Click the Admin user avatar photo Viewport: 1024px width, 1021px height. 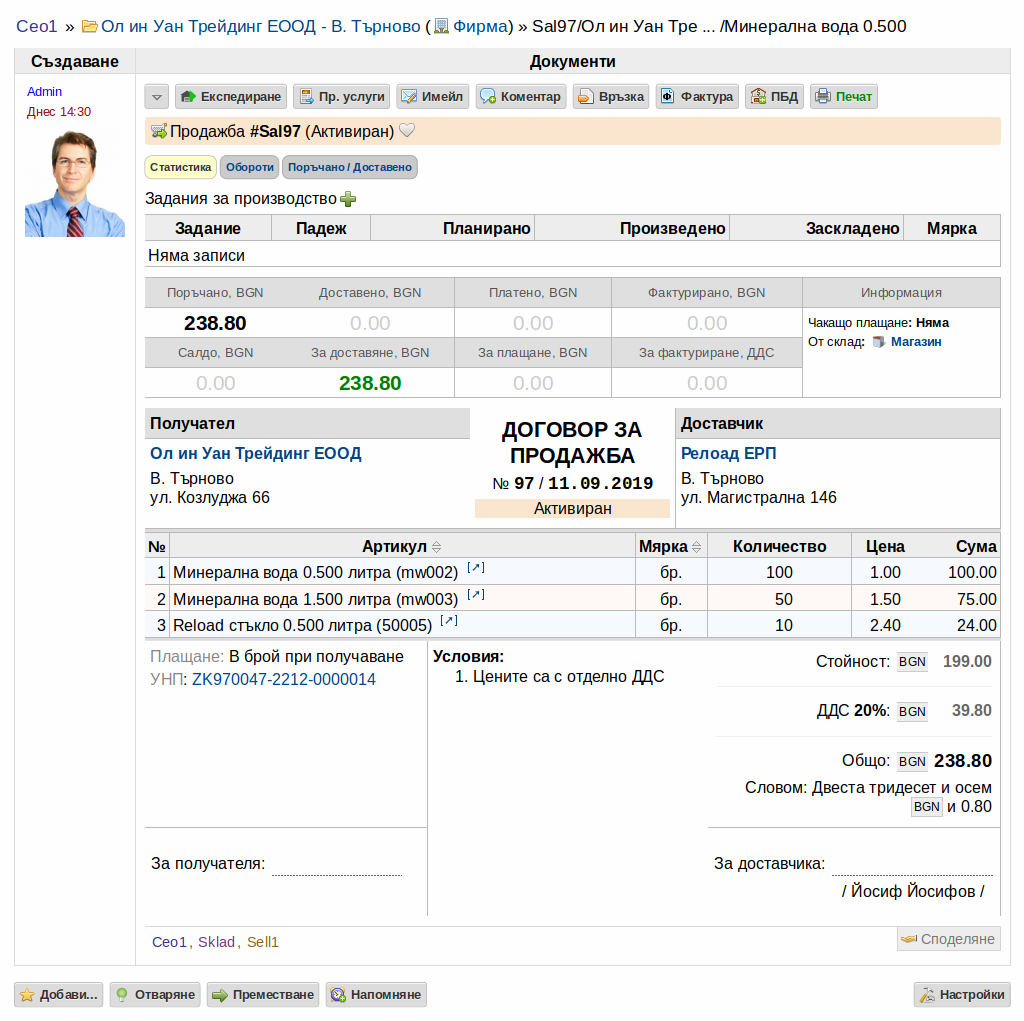coord(74,184)
